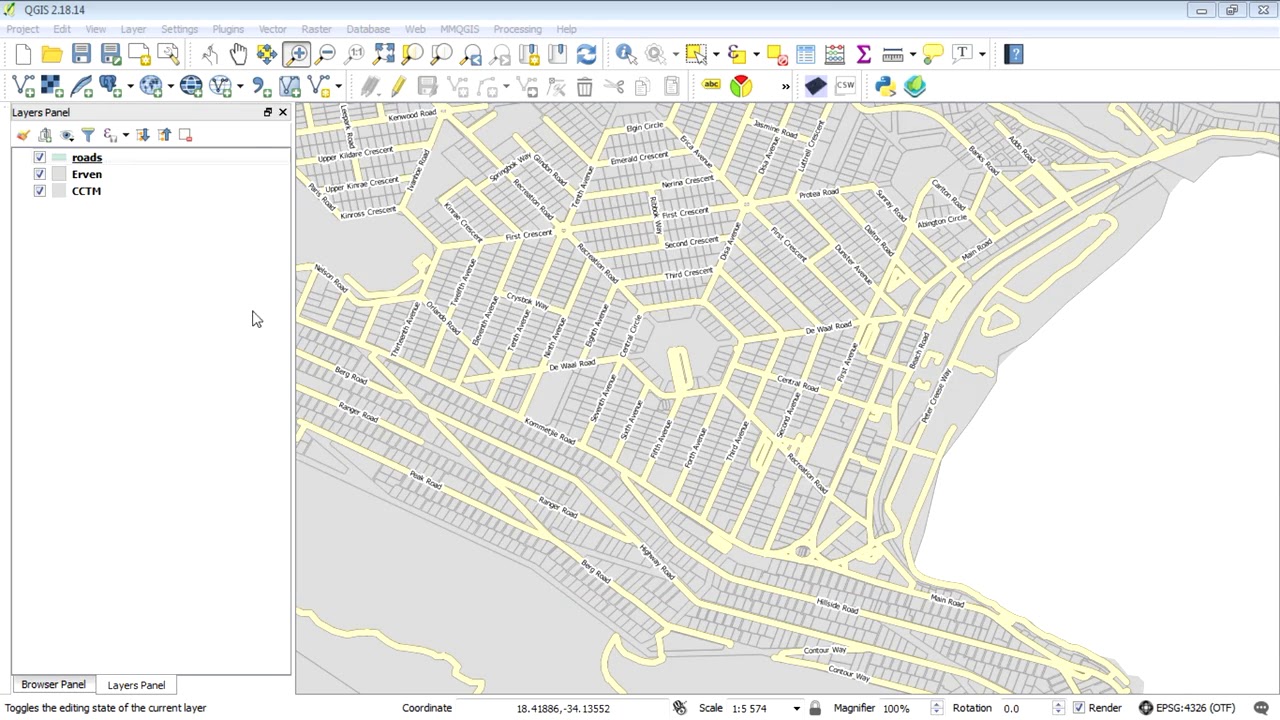The width and height of the screenshot is (1280, 720).
Task: Uncheck the roads layer visibility checkbox
Action: 40,157
